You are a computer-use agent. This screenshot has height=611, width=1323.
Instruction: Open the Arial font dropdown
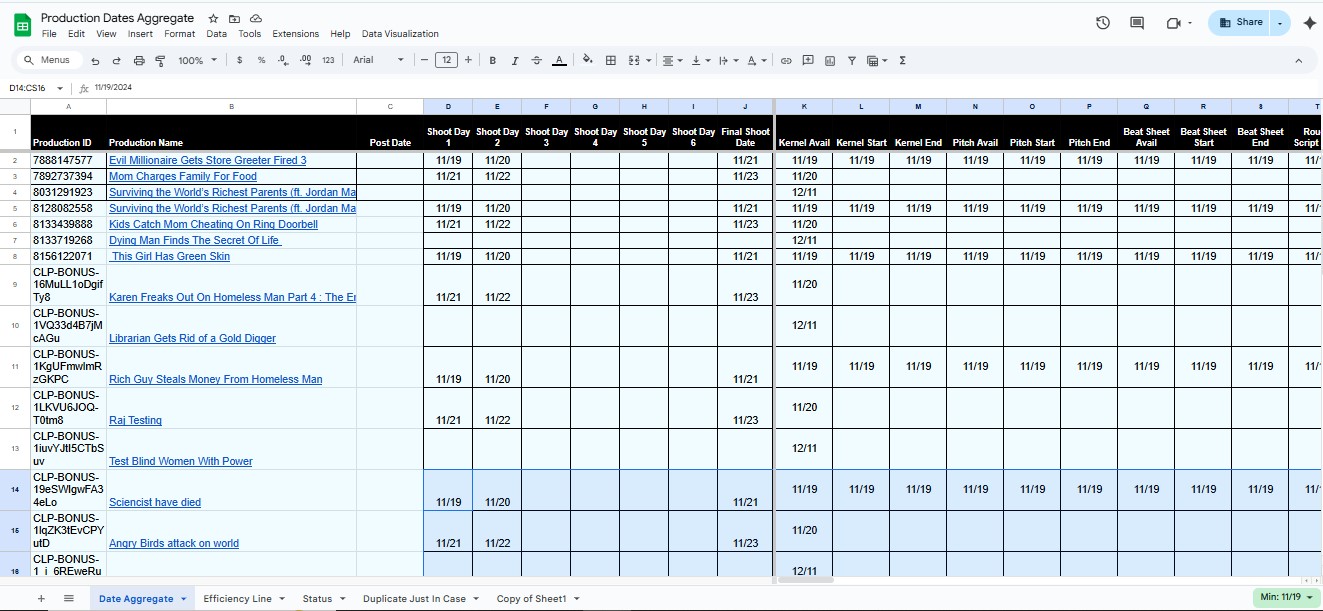click(378, 60)
